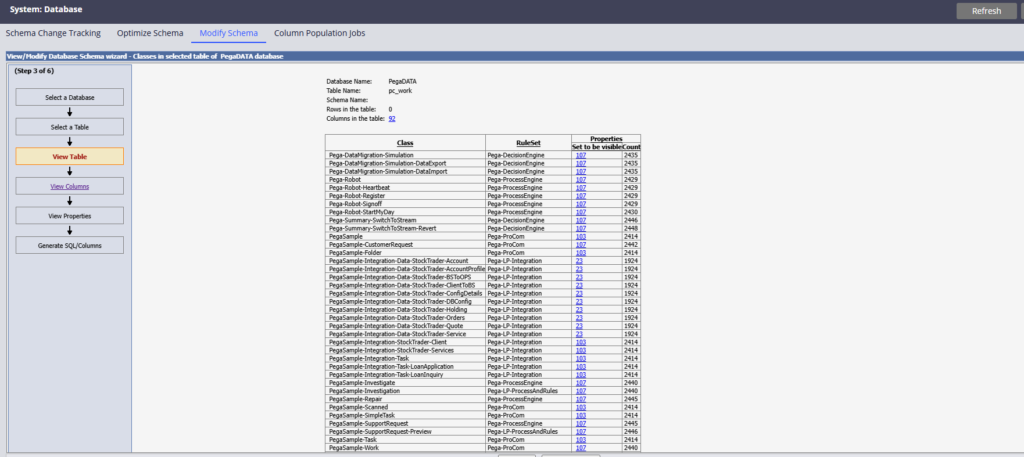Click the Set to be visible header

coord(597,147)
